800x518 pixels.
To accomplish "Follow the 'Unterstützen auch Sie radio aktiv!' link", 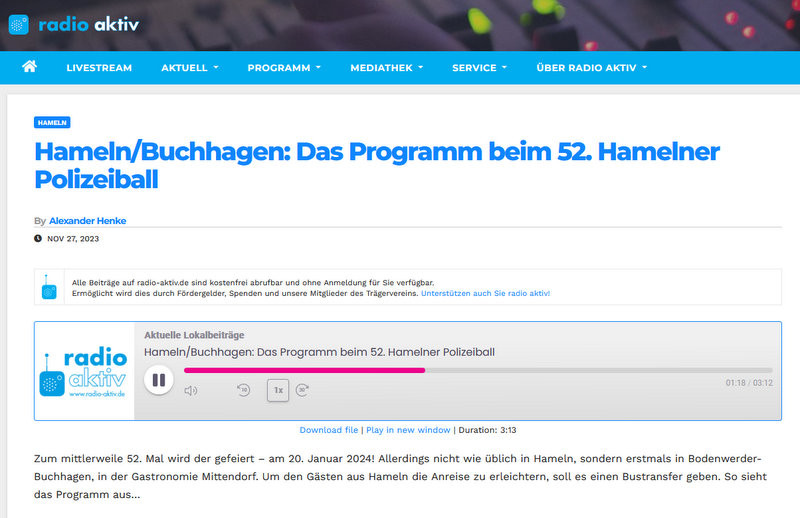I will (x=485, y=293).
